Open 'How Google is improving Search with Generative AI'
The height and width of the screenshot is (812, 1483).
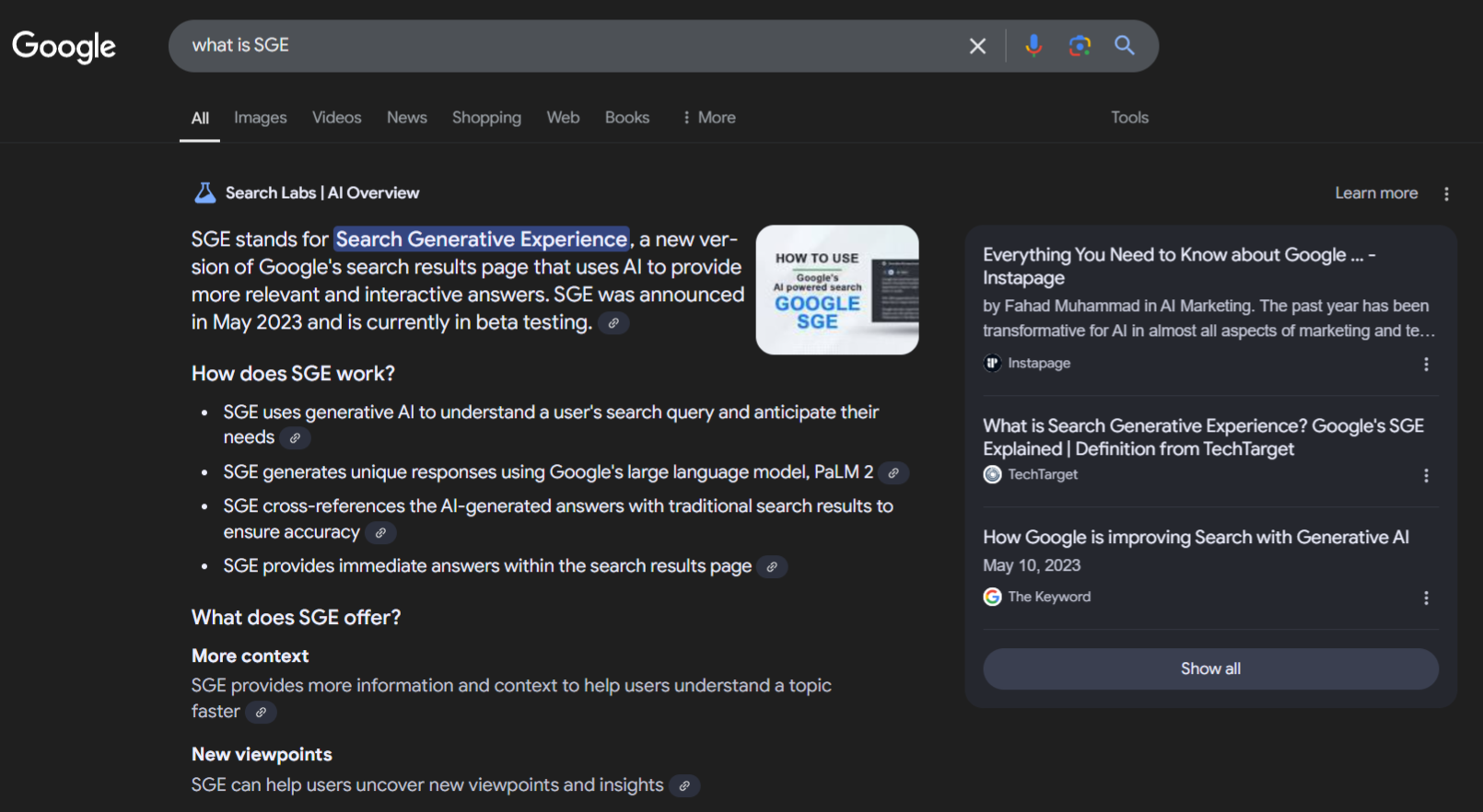click(x=1196, y=537)
